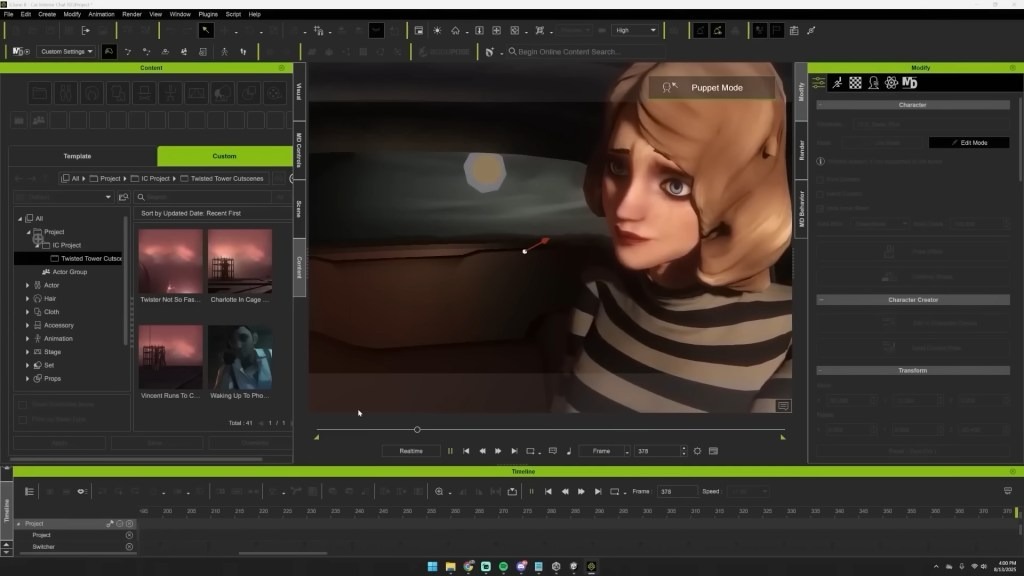Click the Motion Director MD icon in toolbar
This screenshot has height=576, width=1024.
point(18,51)
